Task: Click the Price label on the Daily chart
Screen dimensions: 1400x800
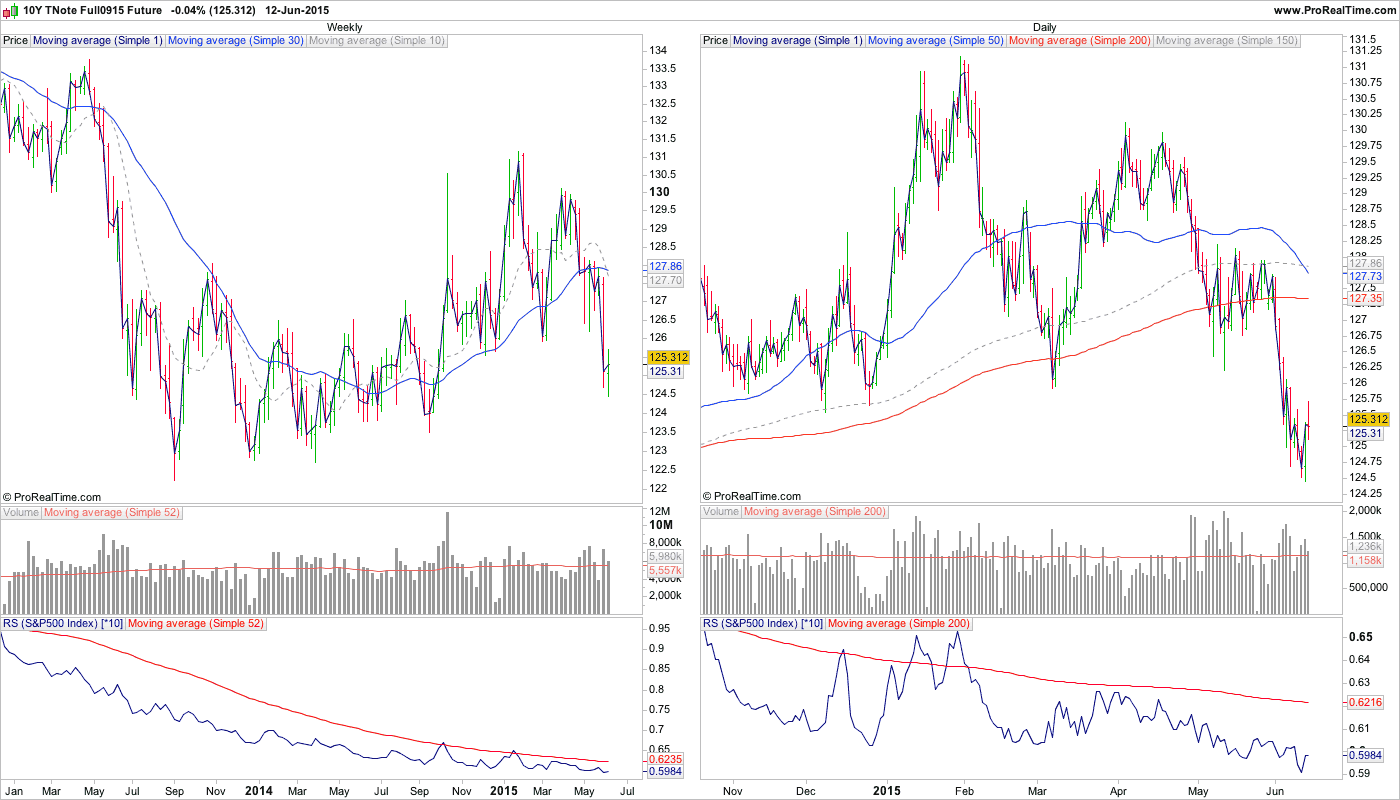Action: coord(716,41)
